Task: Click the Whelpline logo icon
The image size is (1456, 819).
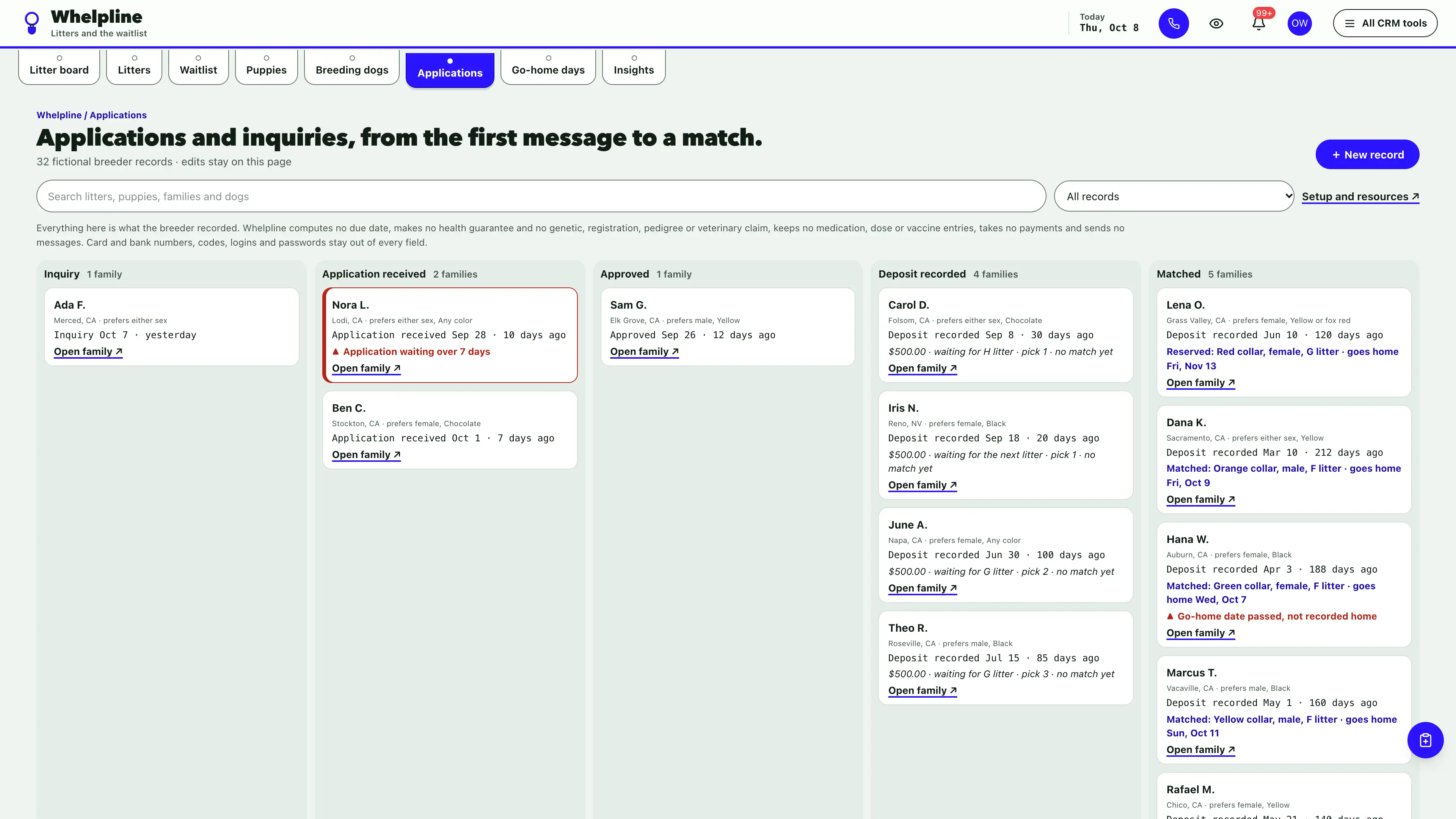Action: pyautogui.click(x=32, y=23)
